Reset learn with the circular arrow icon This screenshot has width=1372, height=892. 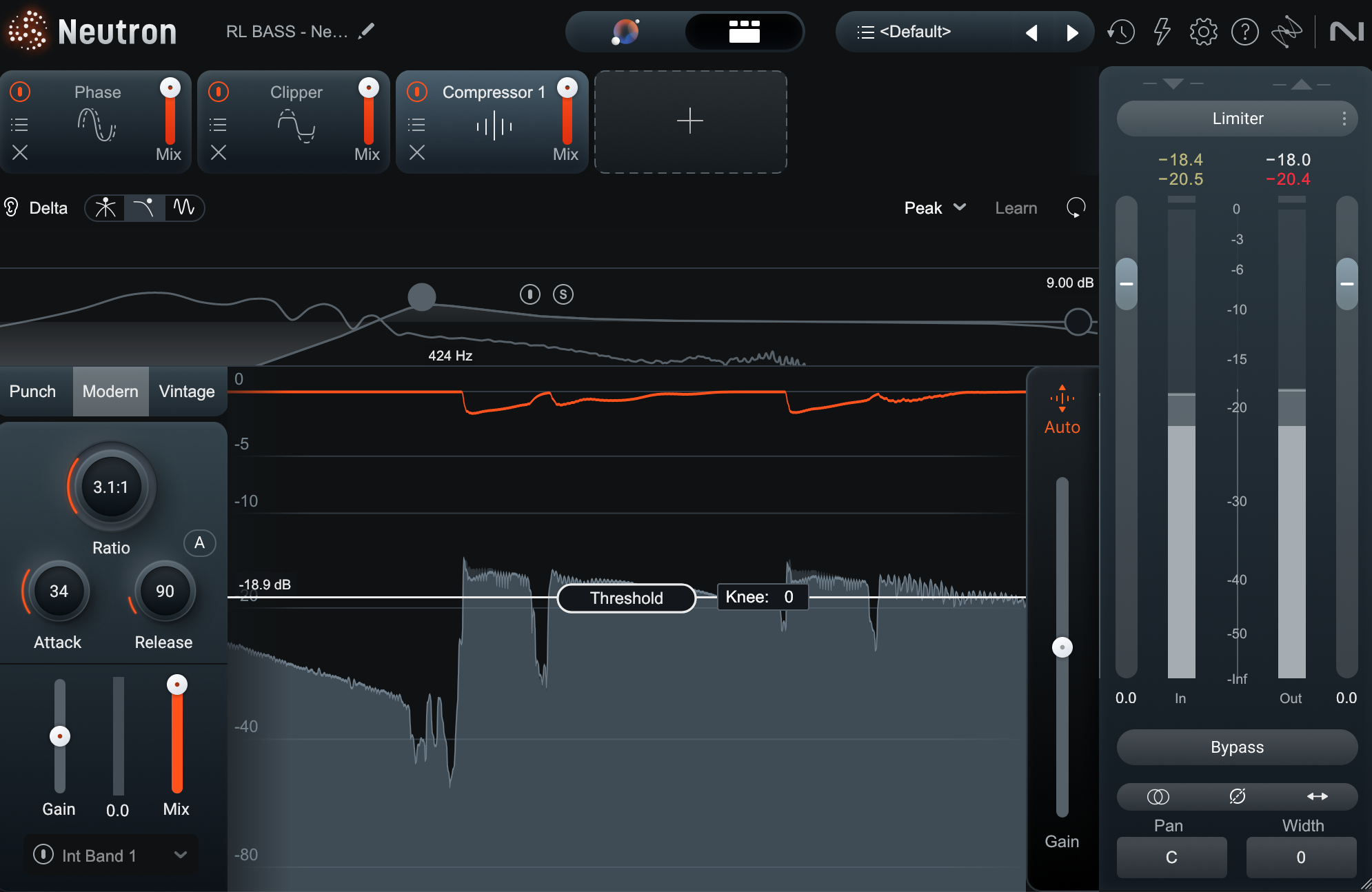1076,207
